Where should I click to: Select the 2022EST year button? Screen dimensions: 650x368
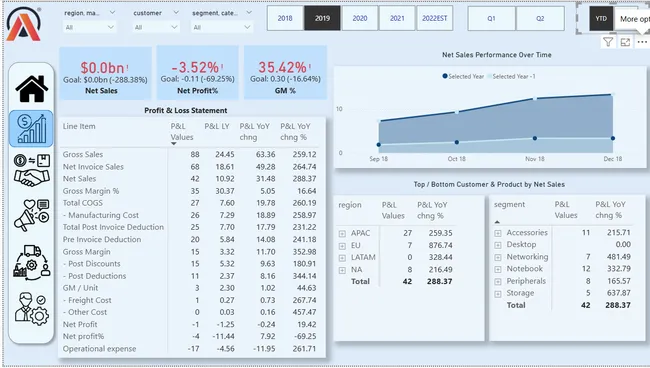(x=435, y=18)
